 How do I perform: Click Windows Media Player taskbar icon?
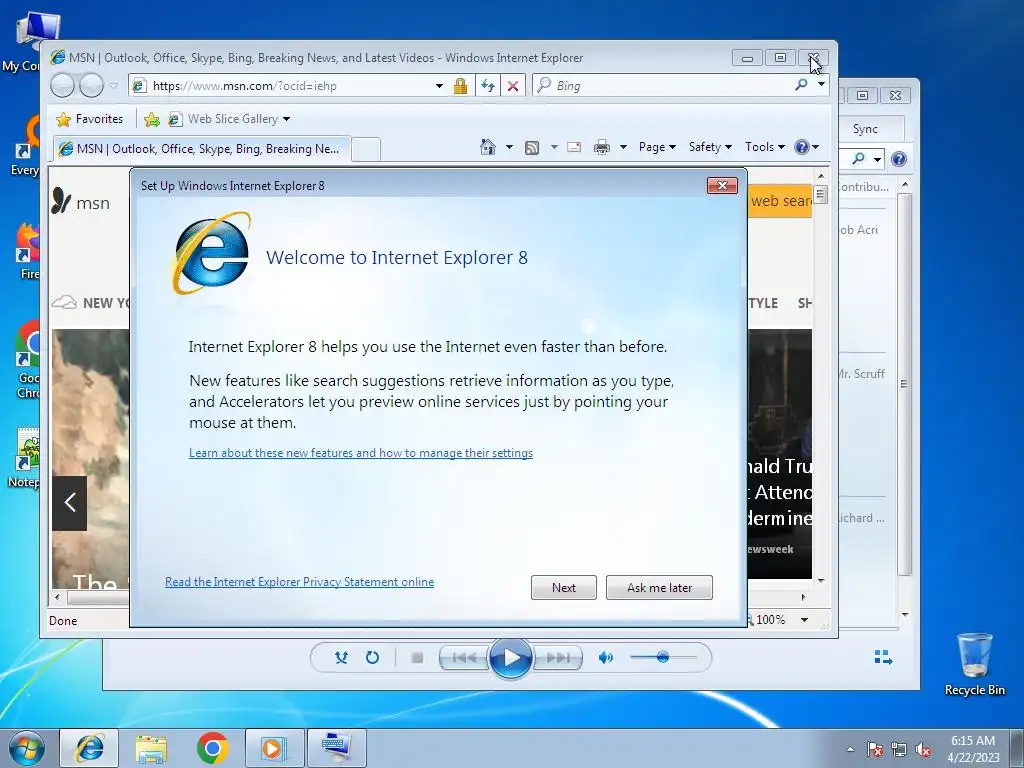274,748
